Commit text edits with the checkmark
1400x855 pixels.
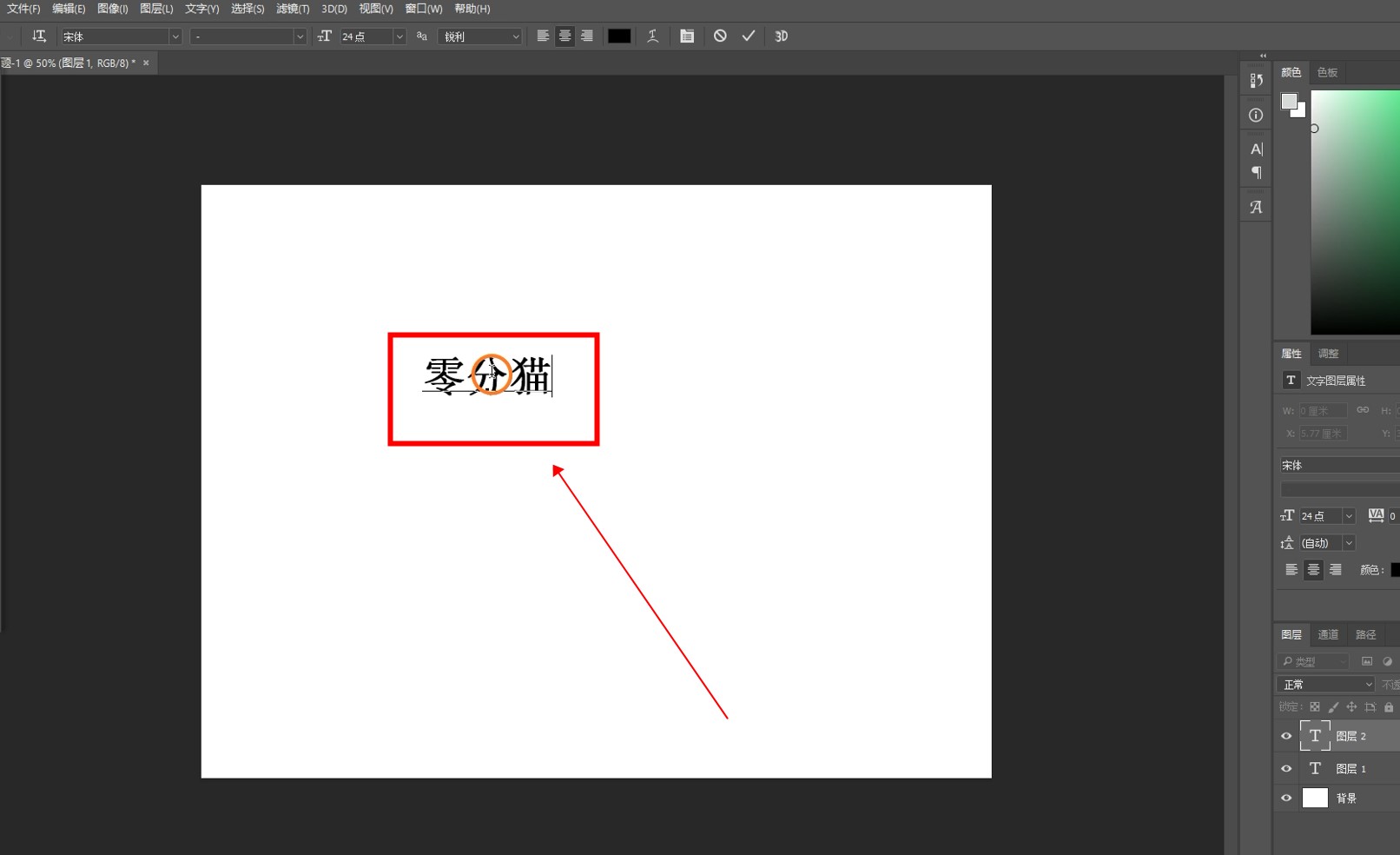(749, 36)
